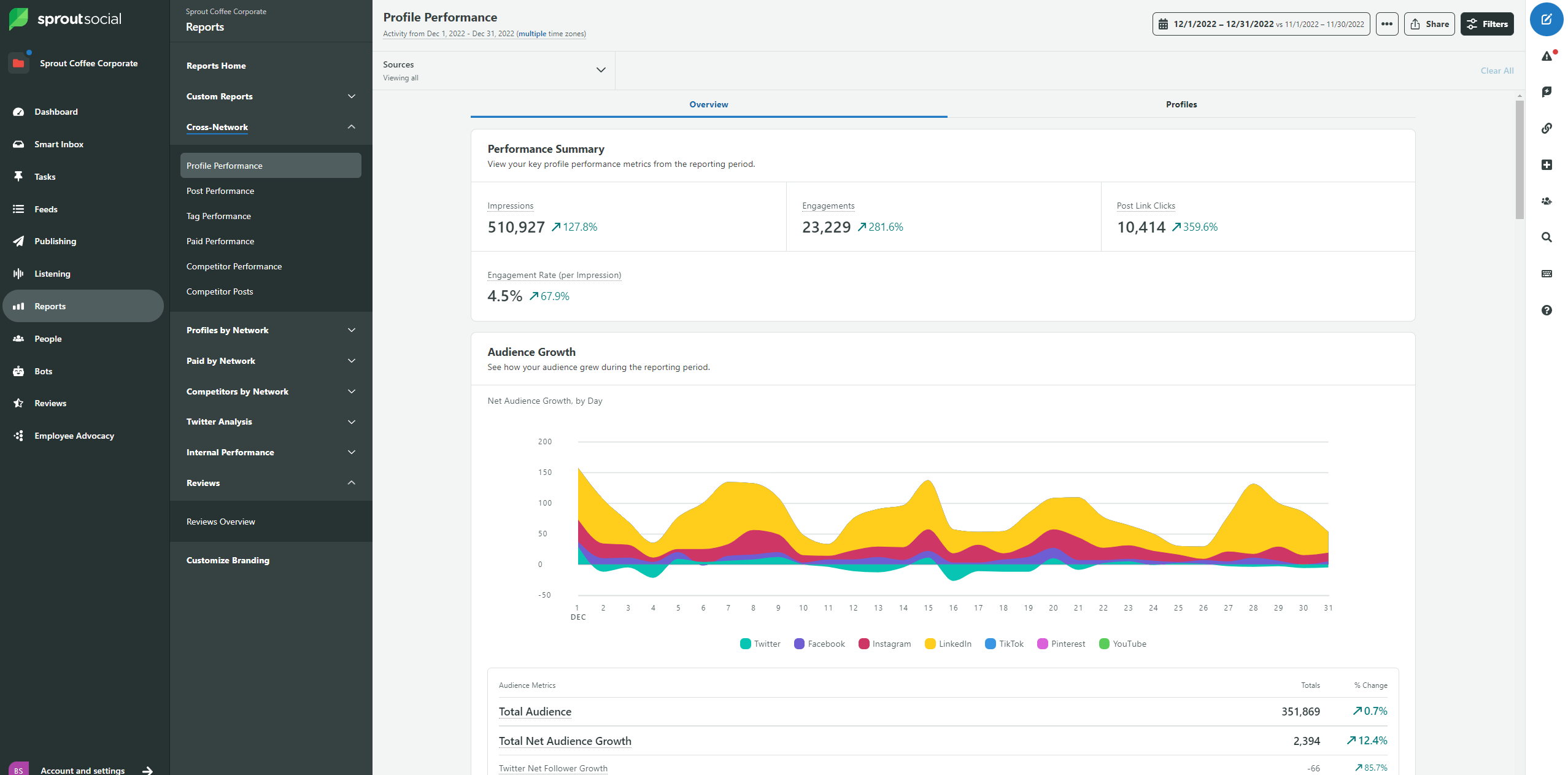
Task: Open the date range picker
Action: (x=1261, y=24)
